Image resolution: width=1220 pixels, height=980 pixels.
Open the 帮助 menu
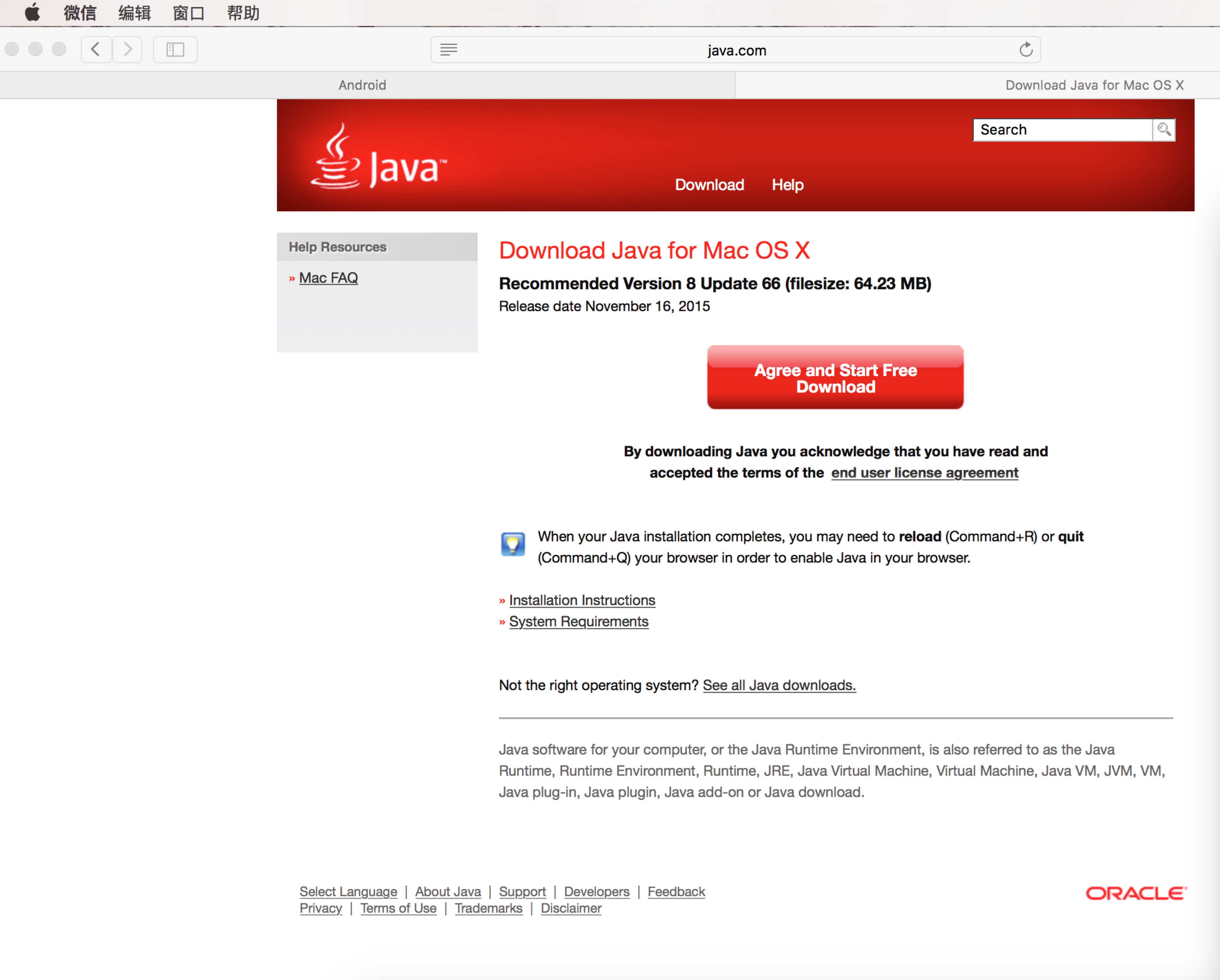[243, 12]
